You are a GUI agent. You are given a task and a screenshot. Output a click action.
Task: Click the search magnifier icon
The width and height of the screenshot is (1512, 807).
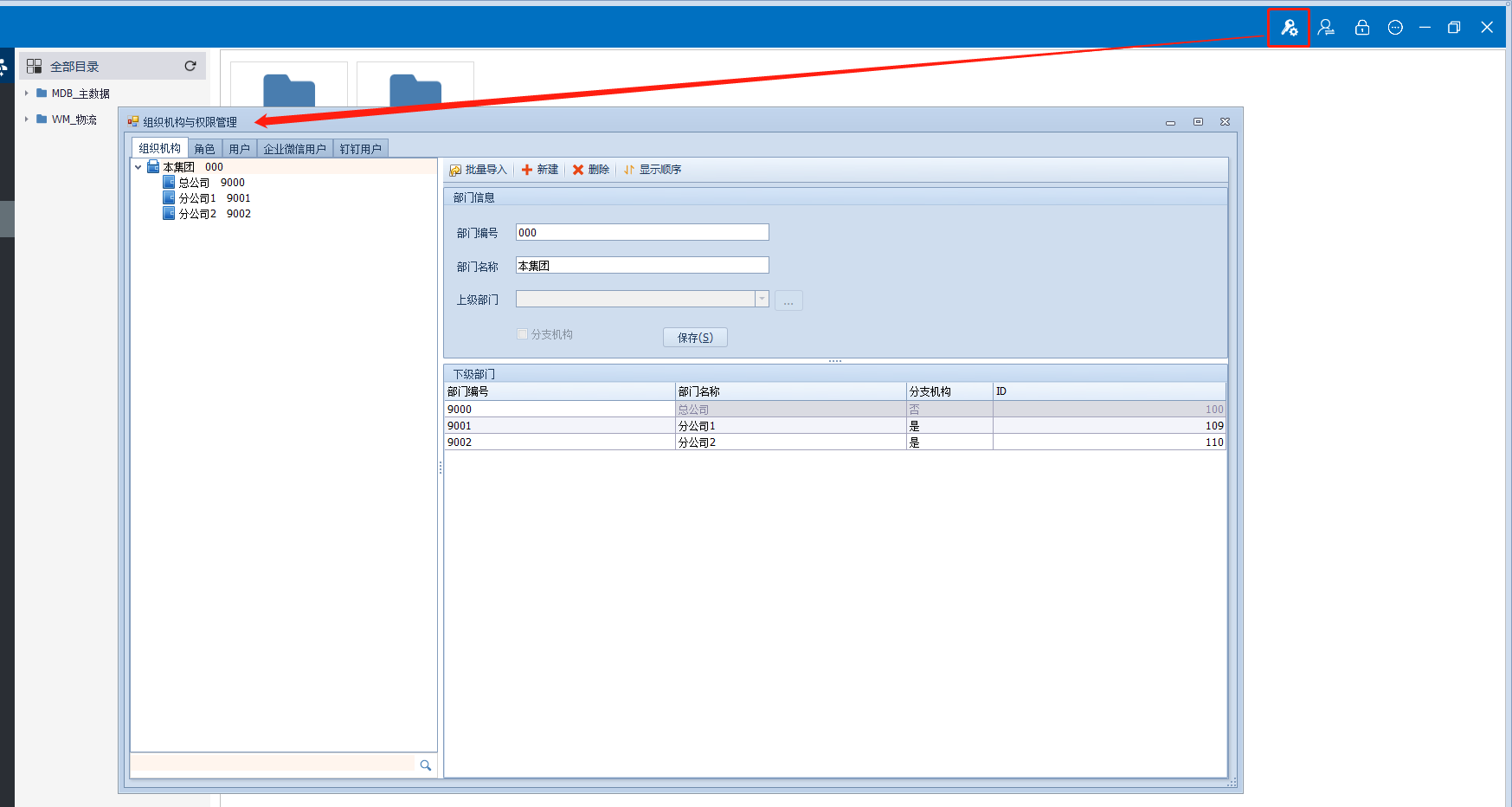(x=426, y=765)
